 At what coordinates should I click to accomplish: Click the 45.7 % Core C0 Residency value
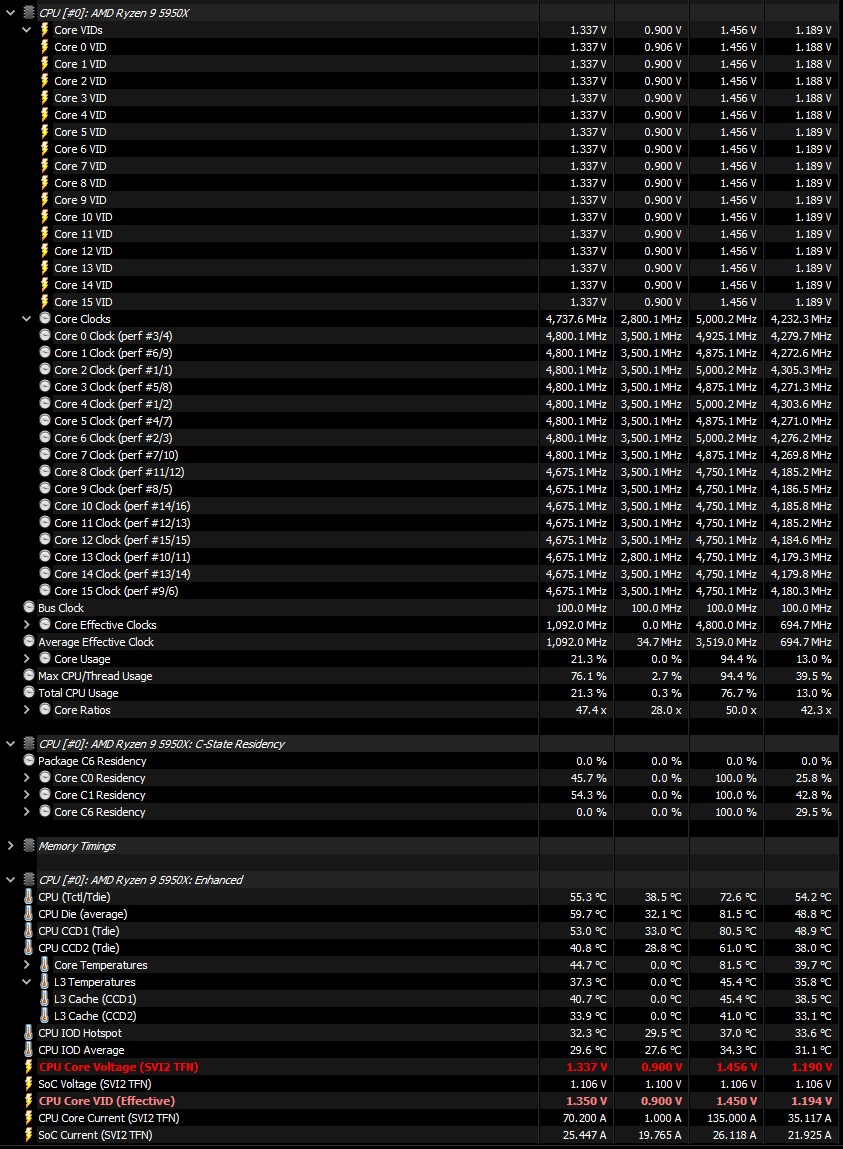[589, 777]
